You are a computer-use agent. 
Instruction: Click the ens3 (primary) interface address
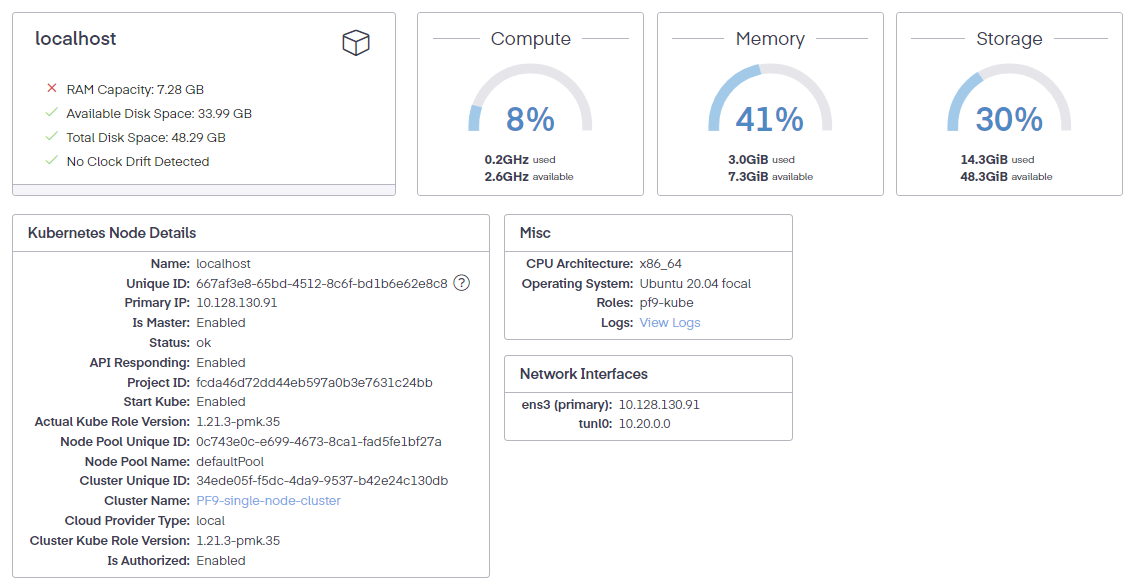659,405
